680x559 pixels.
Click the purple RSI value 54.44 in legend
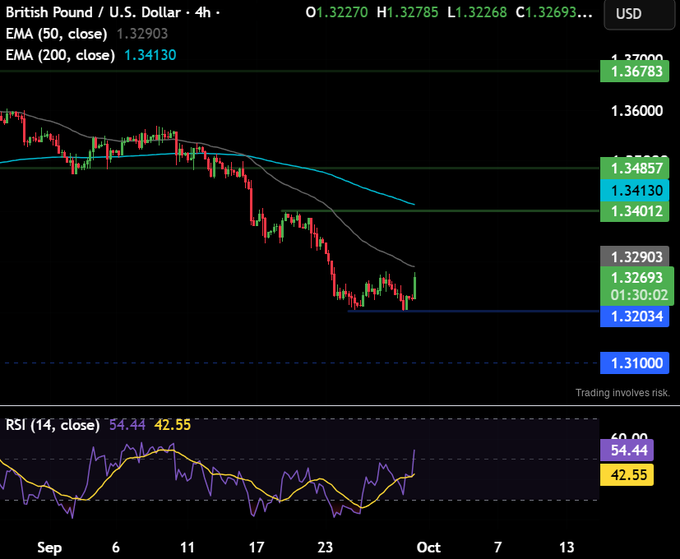127,425
